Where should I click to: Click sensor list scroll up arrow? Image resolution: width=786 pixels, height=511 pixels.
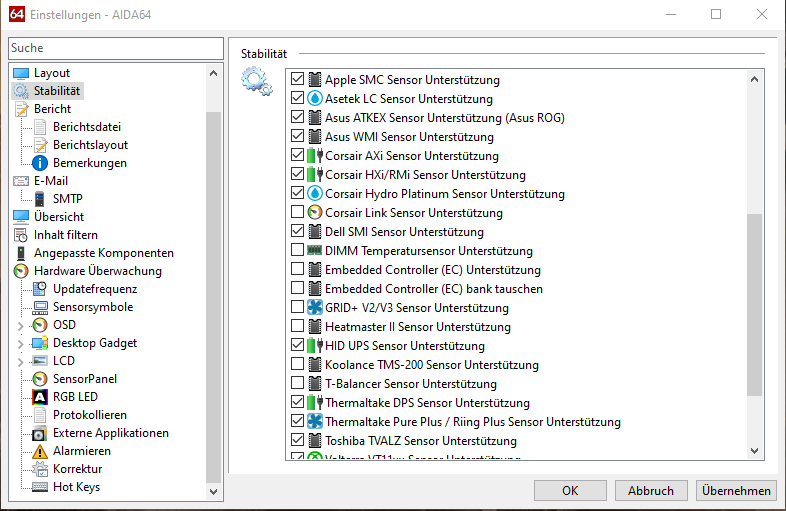(754, 79)
